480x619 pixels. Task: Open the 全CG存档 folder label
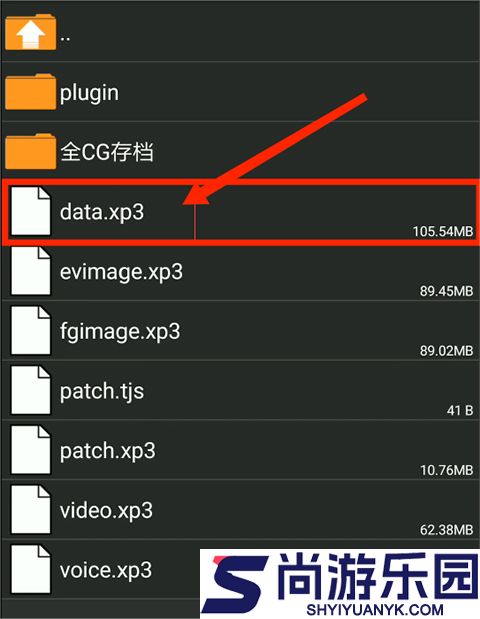107,152
